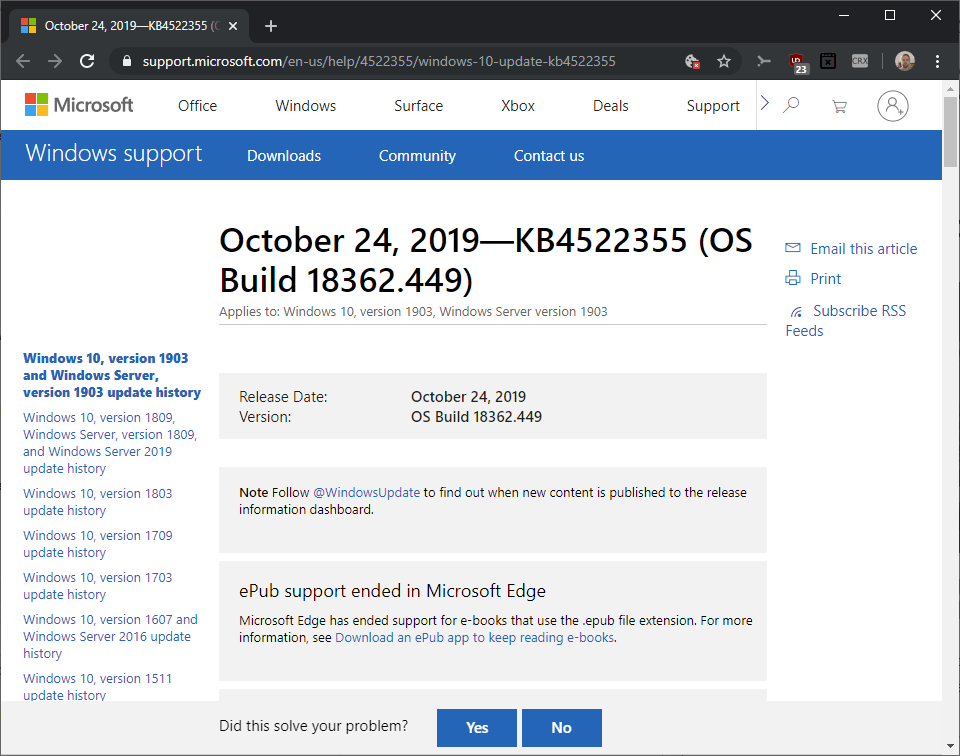Image resolution: width=960 pixels, height=756 pixels.
Task: Open version 1709 update history
Action: point(97,544)
